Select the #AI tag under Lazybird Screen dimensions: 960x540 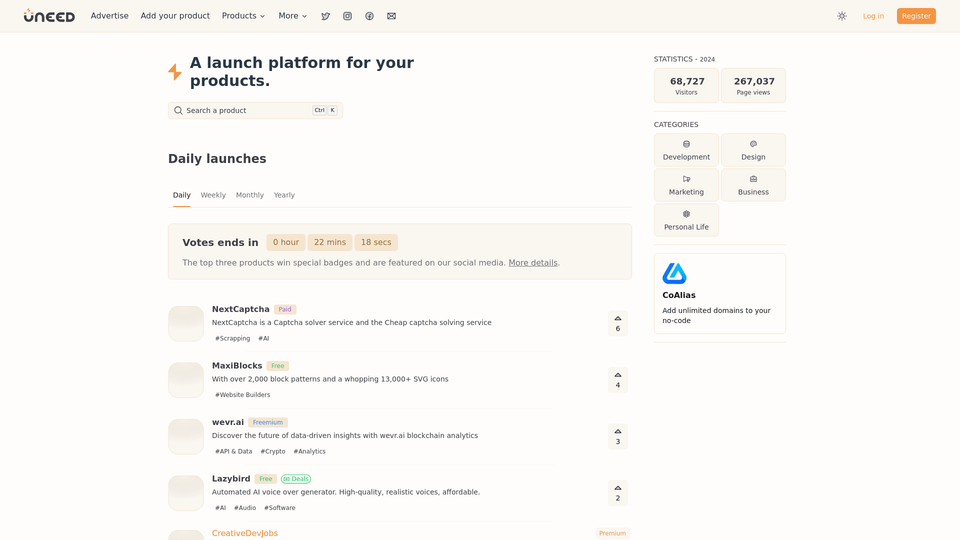click(220, 508)
